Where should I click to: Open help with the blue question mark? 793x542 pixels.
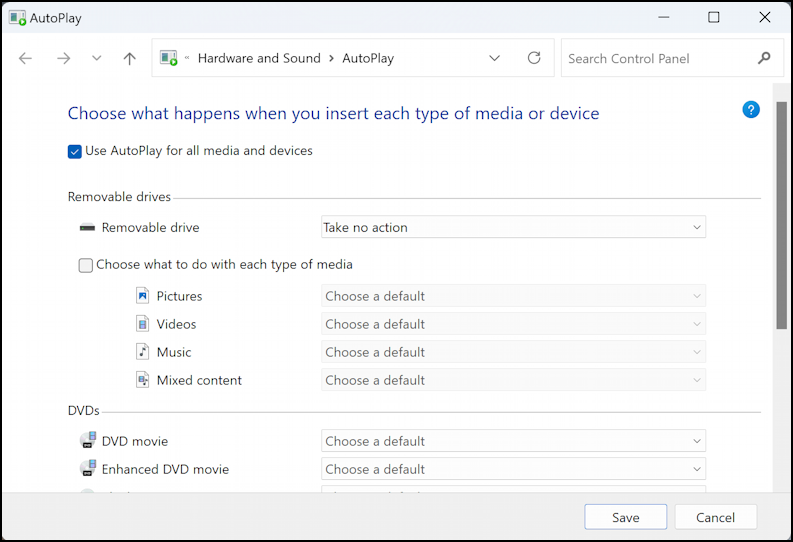[x=751, y=109]
